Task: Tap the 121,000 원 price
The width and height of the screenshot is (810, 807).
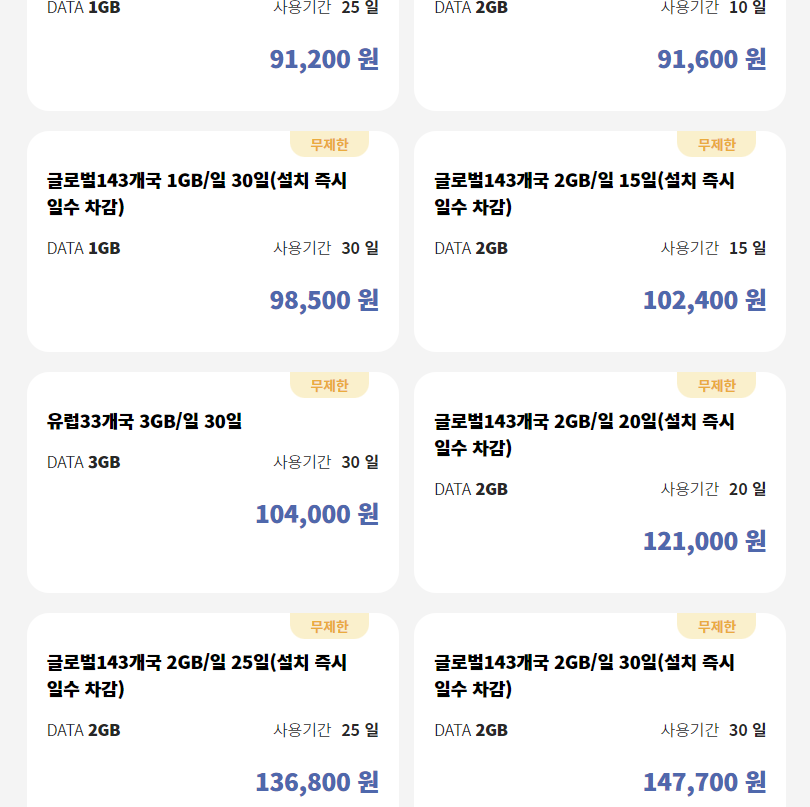Action: [x=704, y=541]
